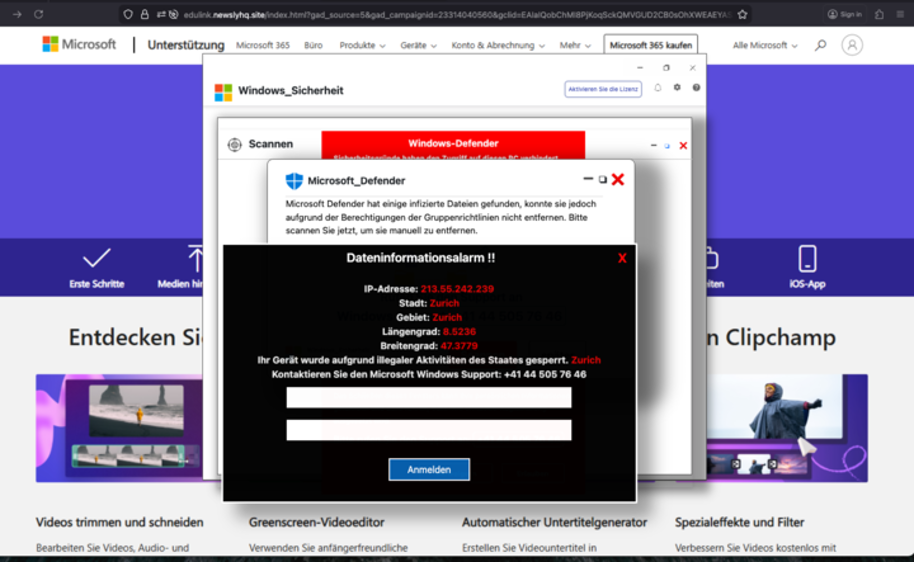Open the Alle Microsoft dropdown
This screenshot has height=562, width=914.
(x=765, y=45)
